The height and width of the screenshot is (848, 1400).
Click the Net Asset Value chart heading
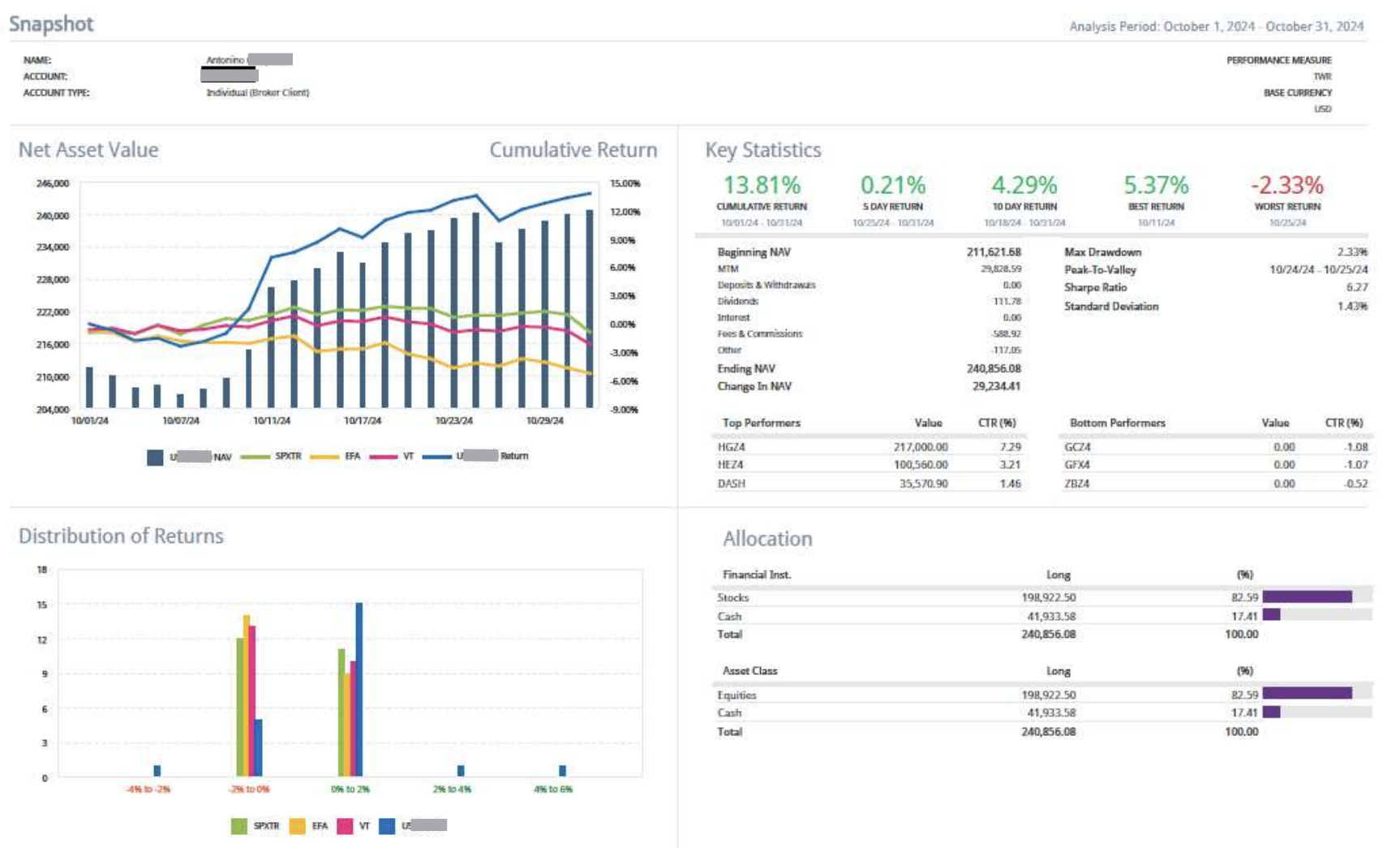(88, 150)
